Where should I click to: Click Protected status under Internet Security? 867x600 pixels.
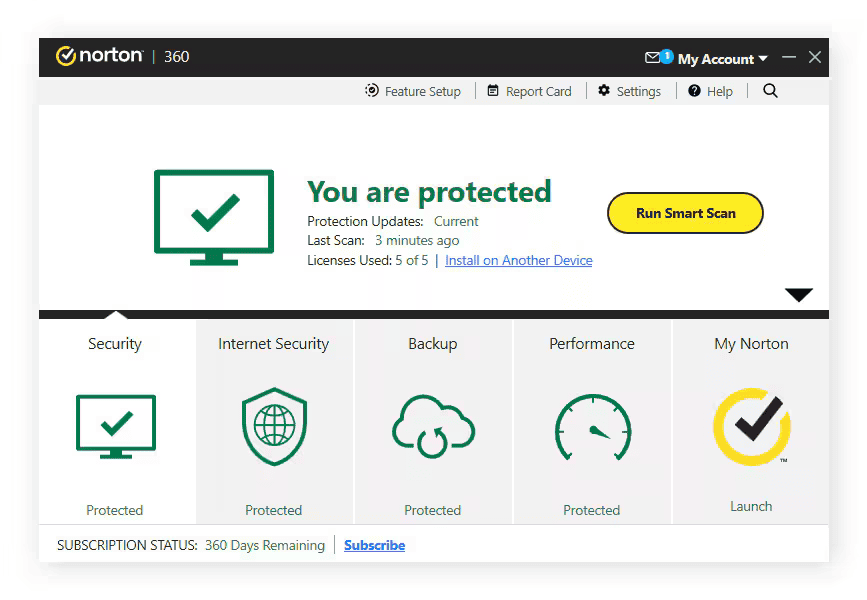pos(274,510)
